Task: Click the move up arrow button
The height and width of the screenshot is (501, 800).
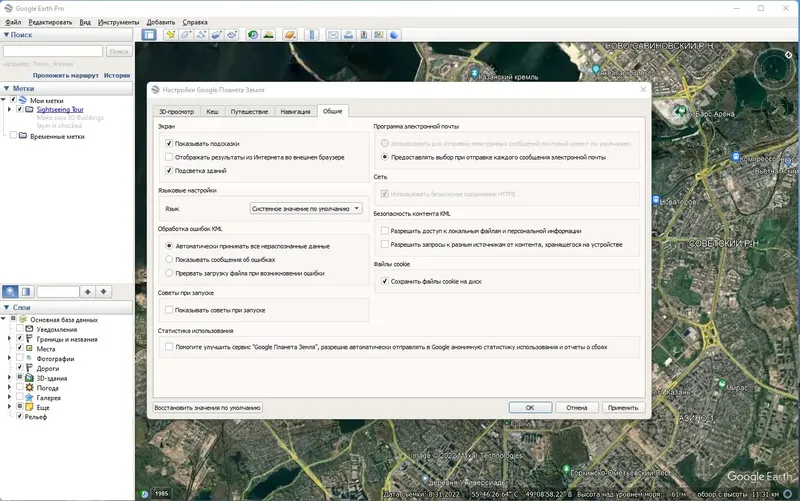Action: click(88, 291)
